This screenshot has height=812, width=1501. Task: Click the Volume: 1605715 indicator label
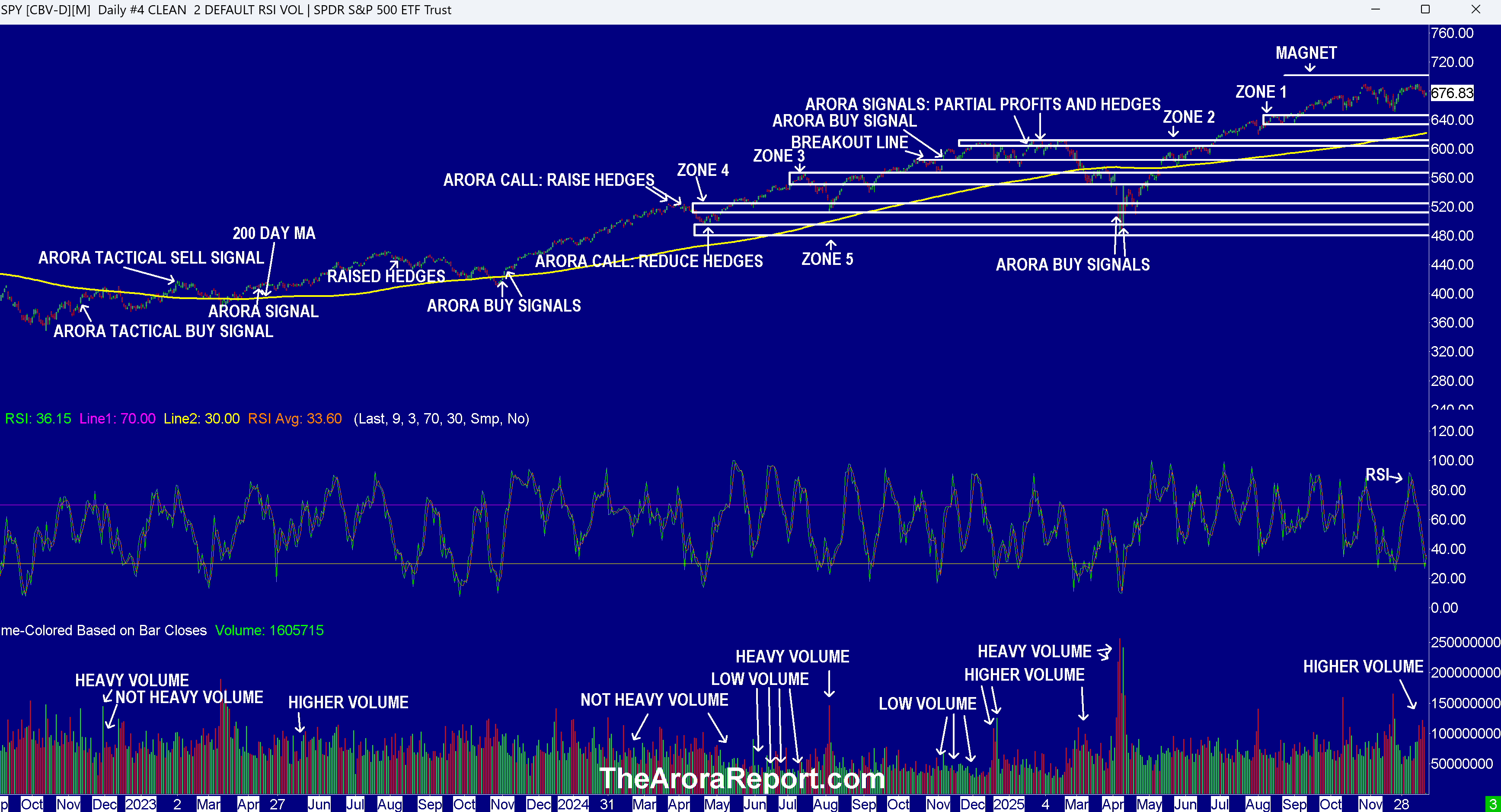click(x=269, y=630)
